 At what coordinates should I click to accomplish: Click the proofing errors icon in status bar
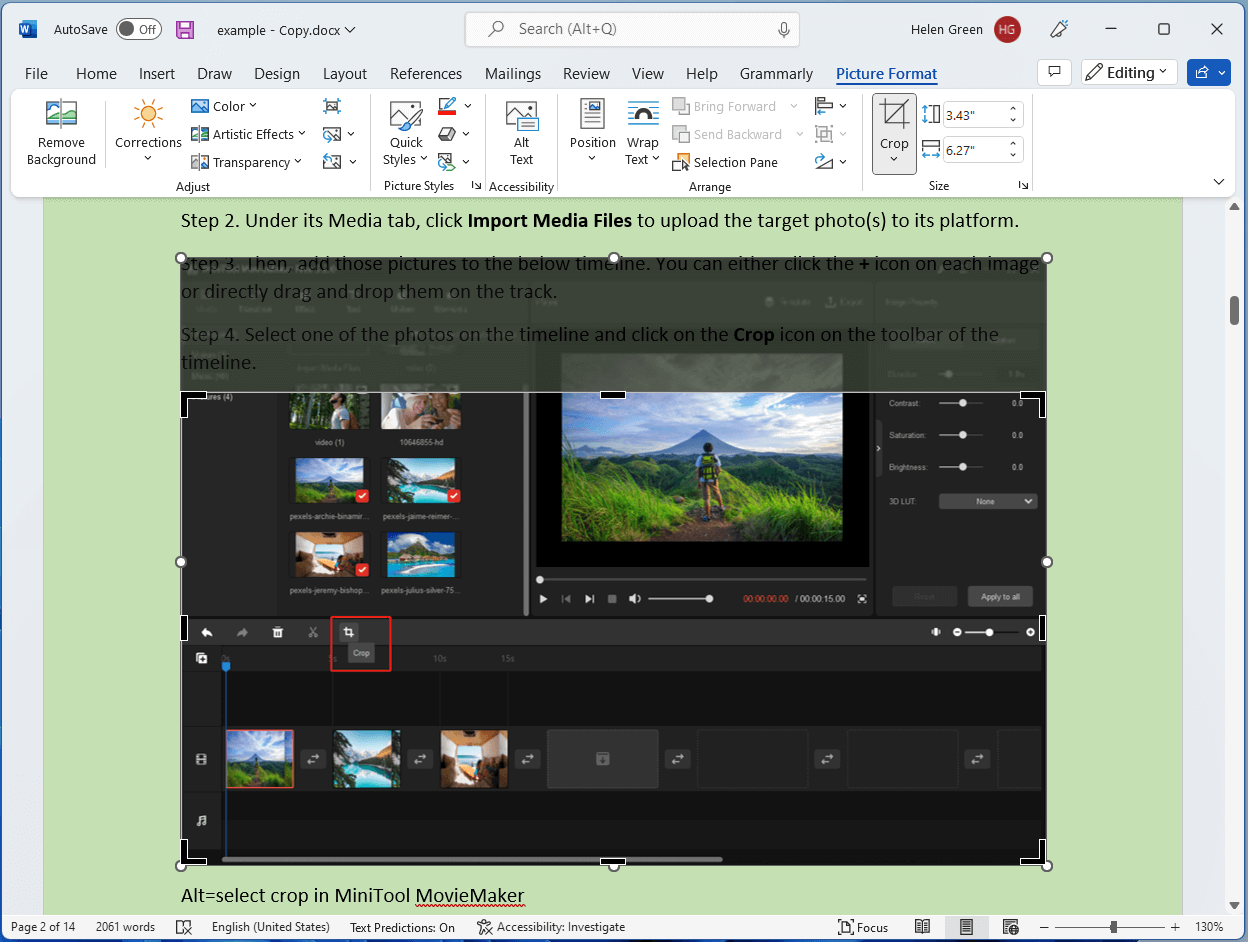[184, 927]
